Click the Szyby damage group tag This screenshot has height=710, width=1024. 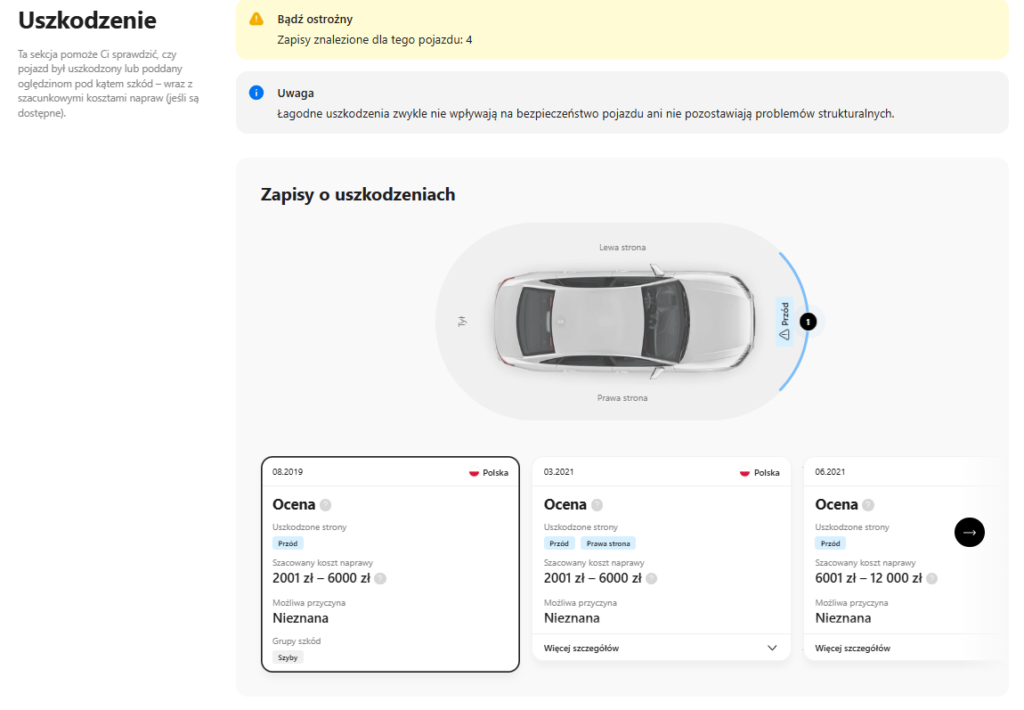tap(288, 658)
